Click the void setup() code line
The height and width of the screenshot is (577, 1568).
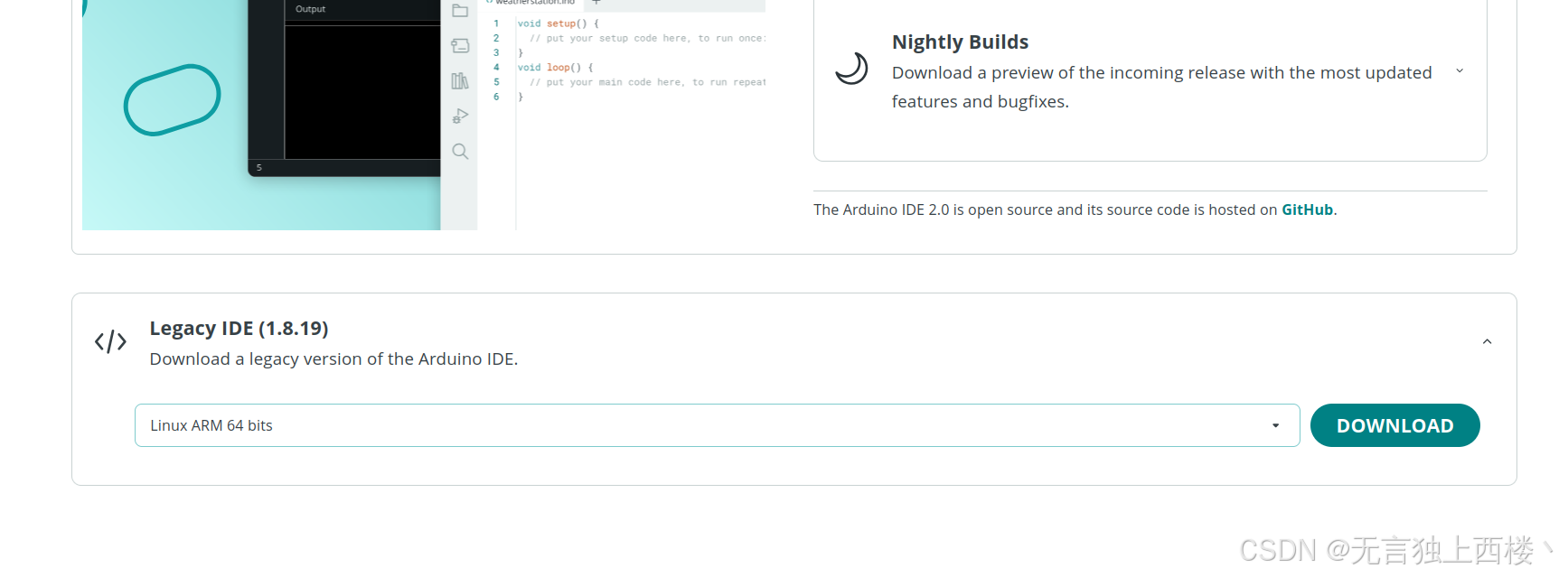point(558,23)
